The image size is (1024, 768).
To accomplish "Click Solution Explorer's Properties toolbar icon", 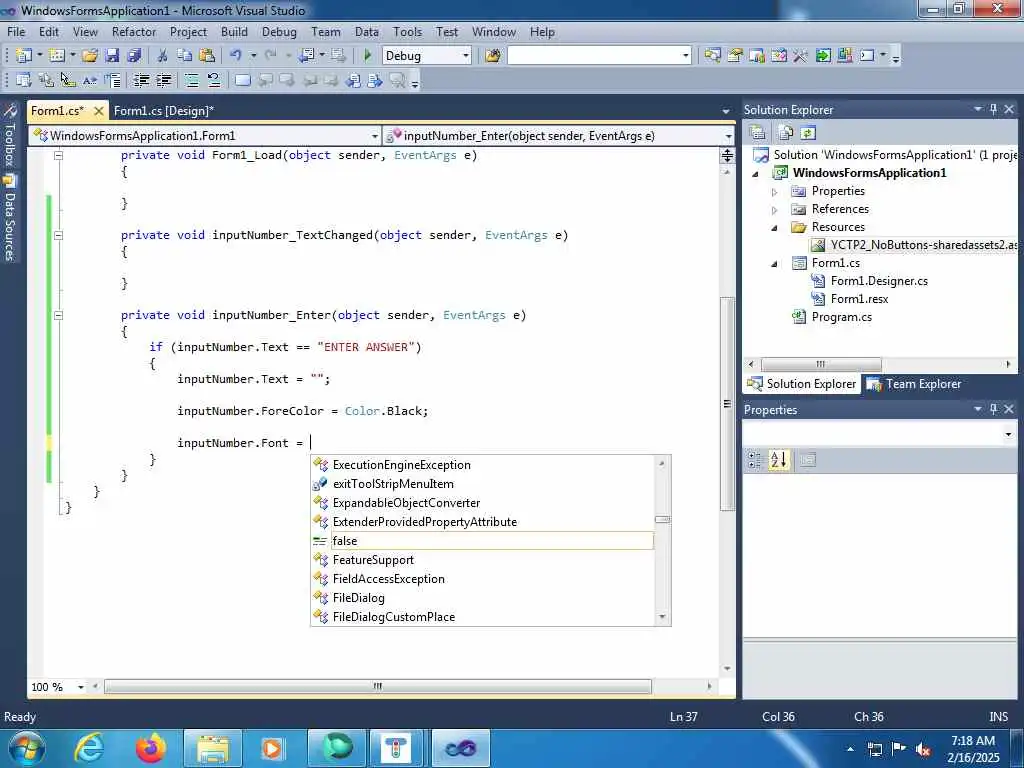I will click(758, 133).
